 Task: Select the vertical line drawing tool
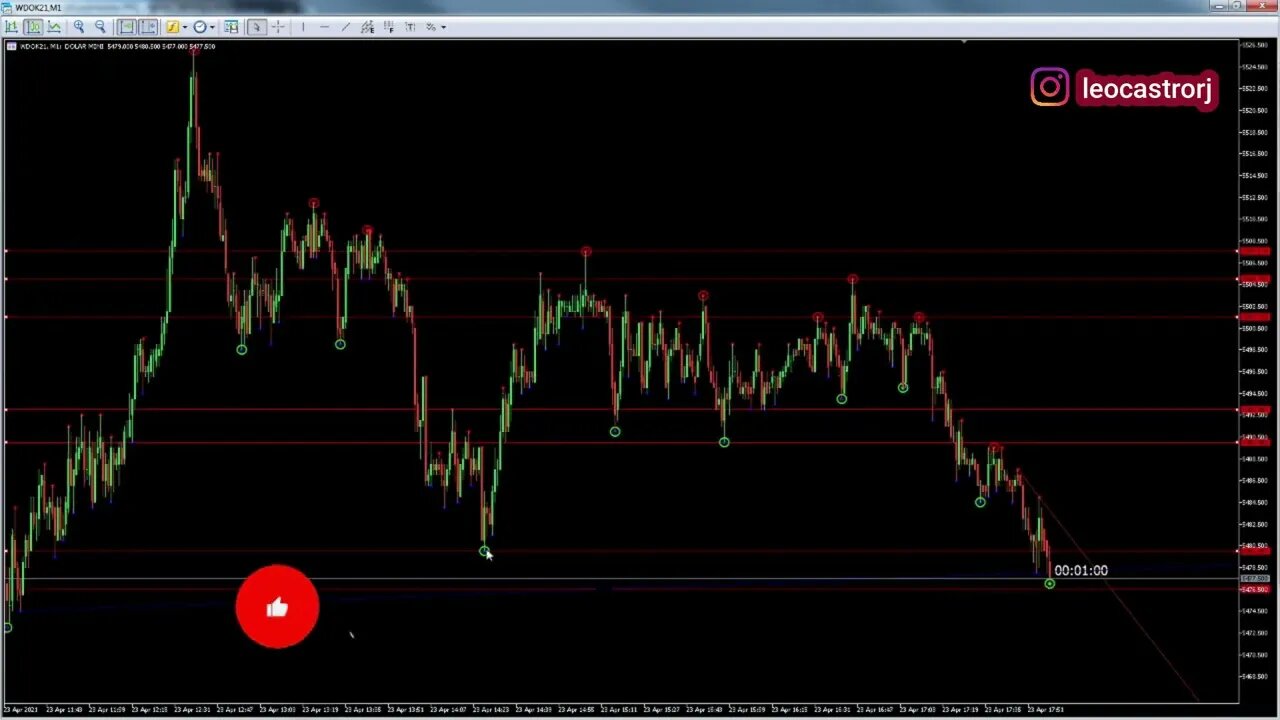(x=303, y=27)
